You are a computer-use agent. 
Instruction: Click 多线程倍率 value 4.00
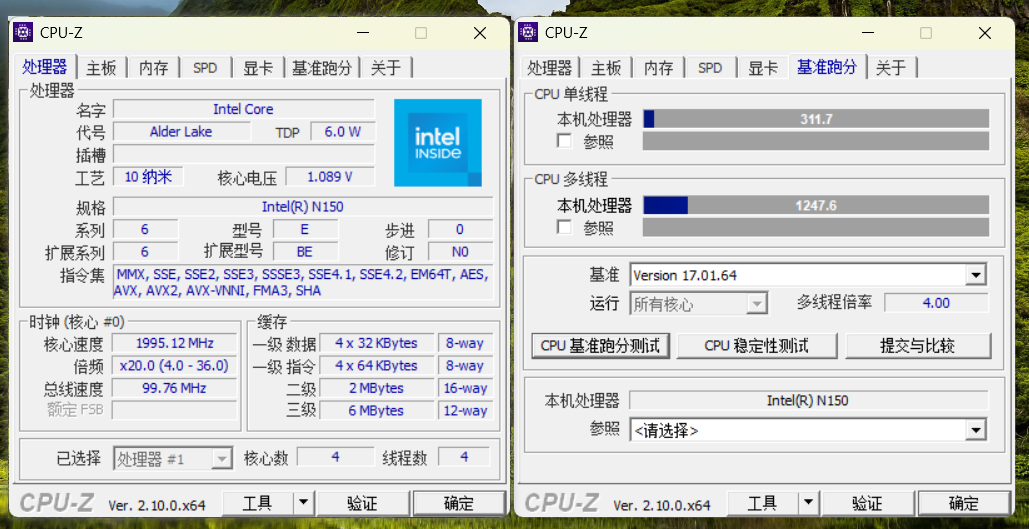pos(936,303)
